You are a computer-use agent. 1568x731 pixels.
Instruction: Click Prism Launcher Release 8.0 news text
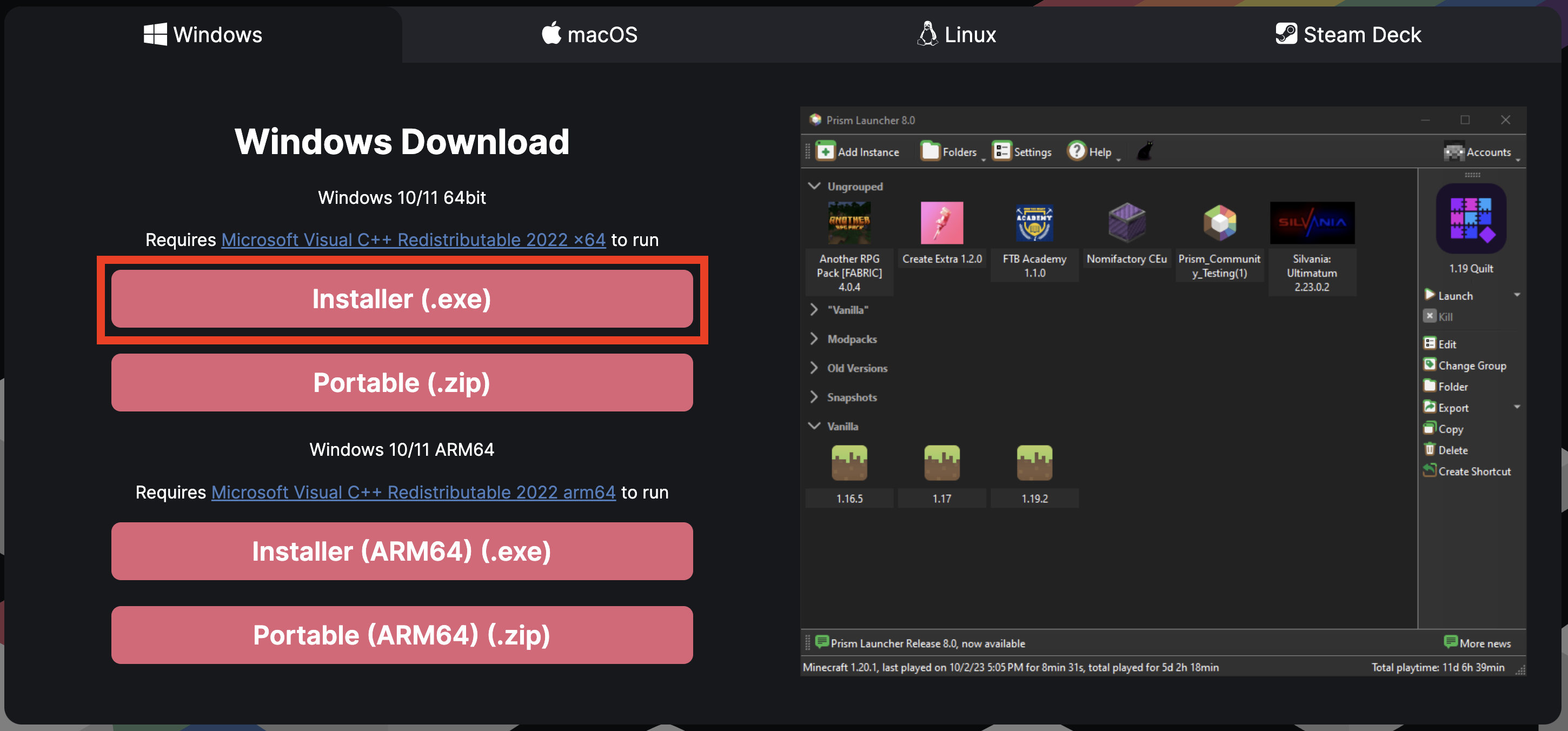coord(928,643)
